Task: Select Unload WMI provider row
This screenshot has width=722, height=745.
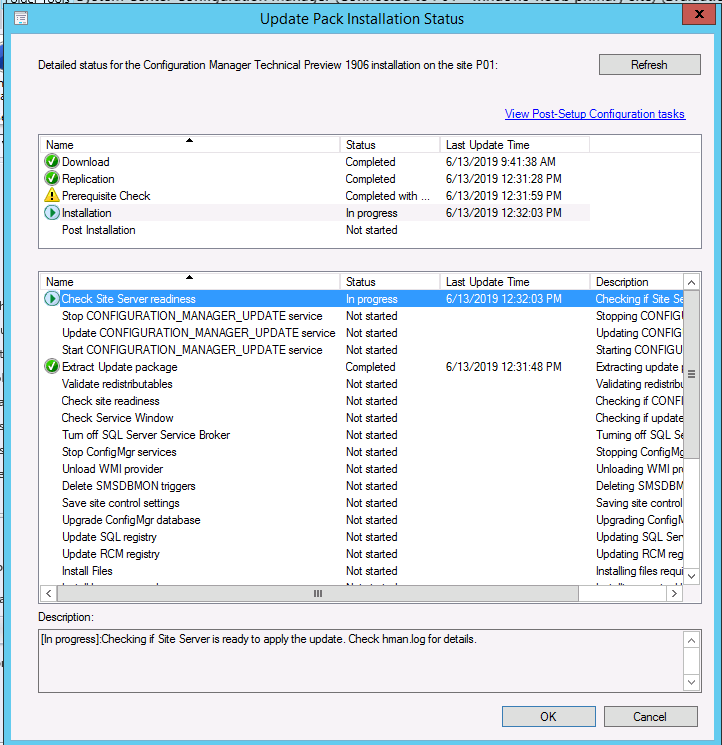Action: click(x=362, y=469)
